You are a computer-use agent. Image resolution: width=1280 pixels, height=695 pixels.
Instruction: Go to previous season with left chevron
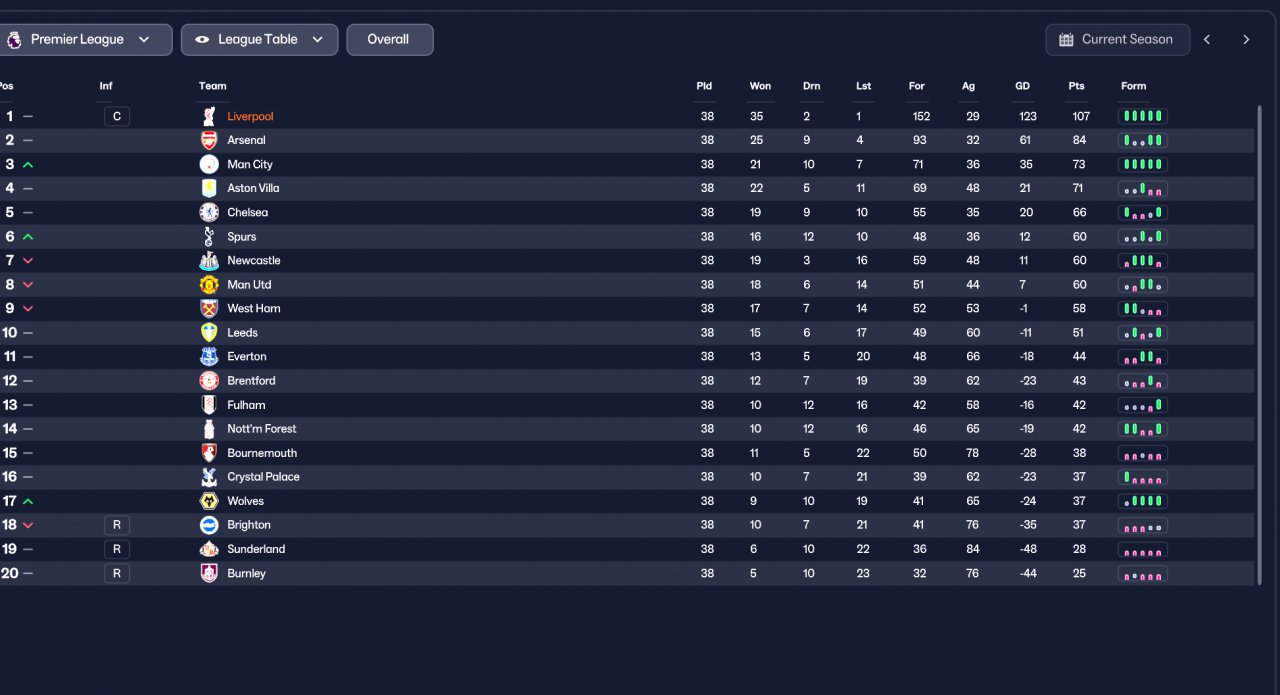(1207, 40)
